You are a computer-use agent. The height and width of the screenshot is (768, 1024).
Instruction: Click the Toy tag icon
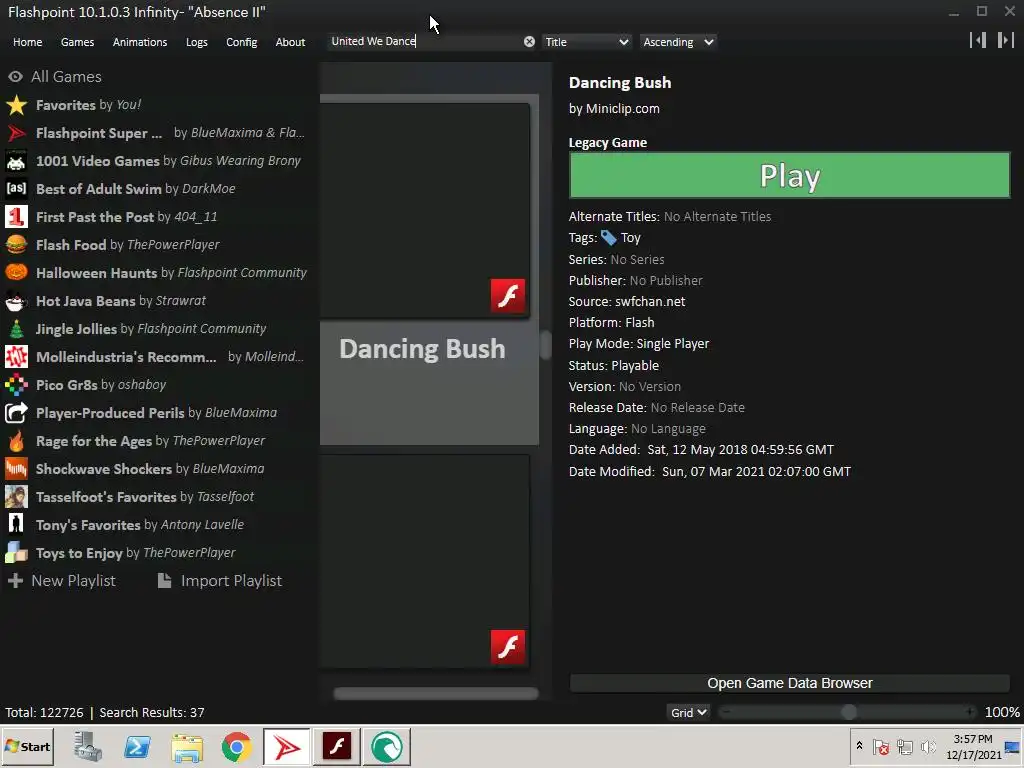click(x=609, y=238)
